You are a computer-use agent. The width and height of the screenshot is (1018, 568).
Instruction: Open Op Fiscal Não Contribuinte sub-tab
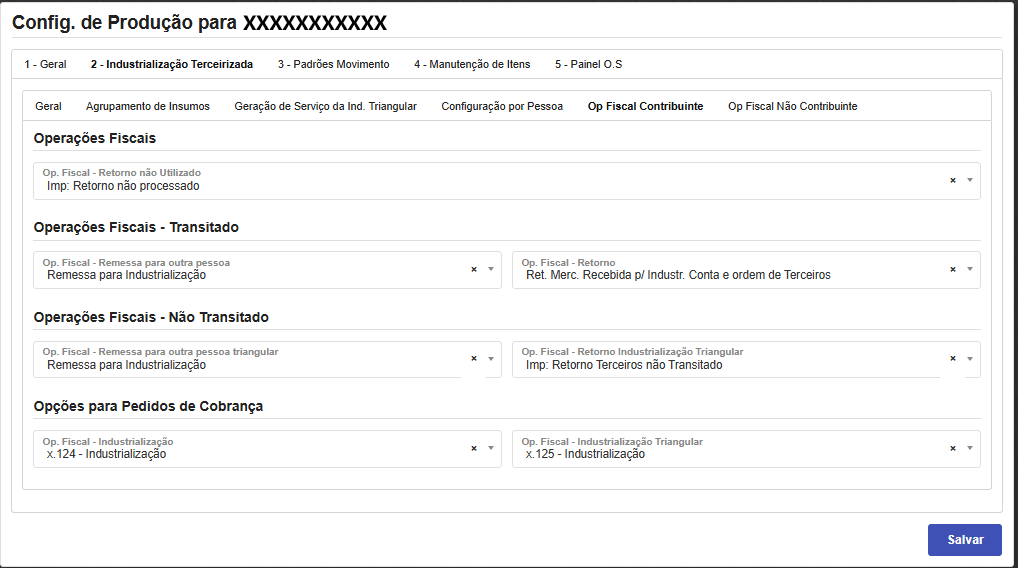[x=792, y=106]
